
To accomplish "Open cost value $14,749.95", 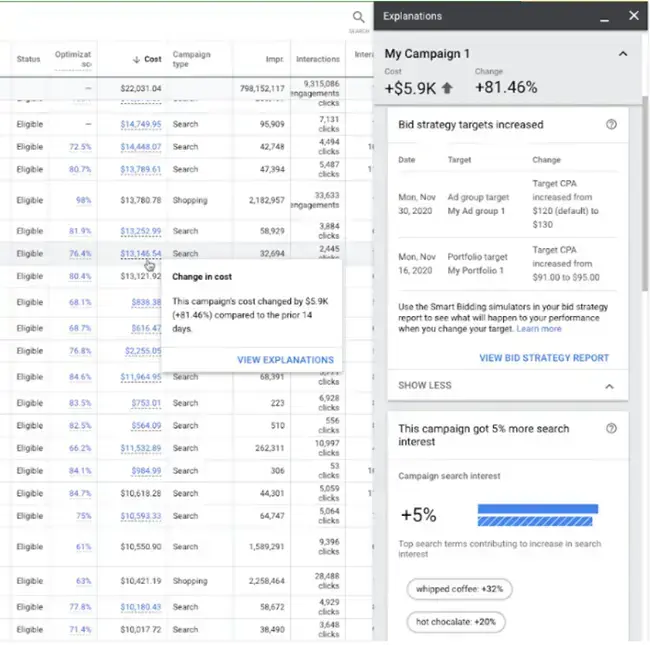I will 141,124.
